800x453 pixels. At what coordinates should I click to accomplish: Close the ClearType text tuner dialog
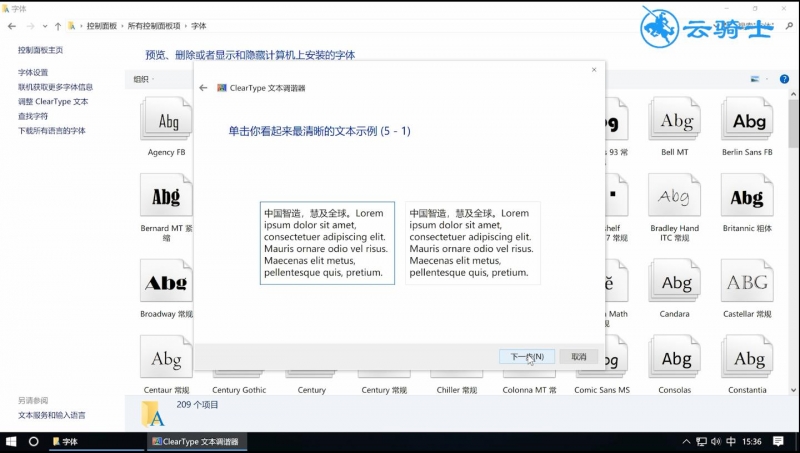(x=594, y=70)
